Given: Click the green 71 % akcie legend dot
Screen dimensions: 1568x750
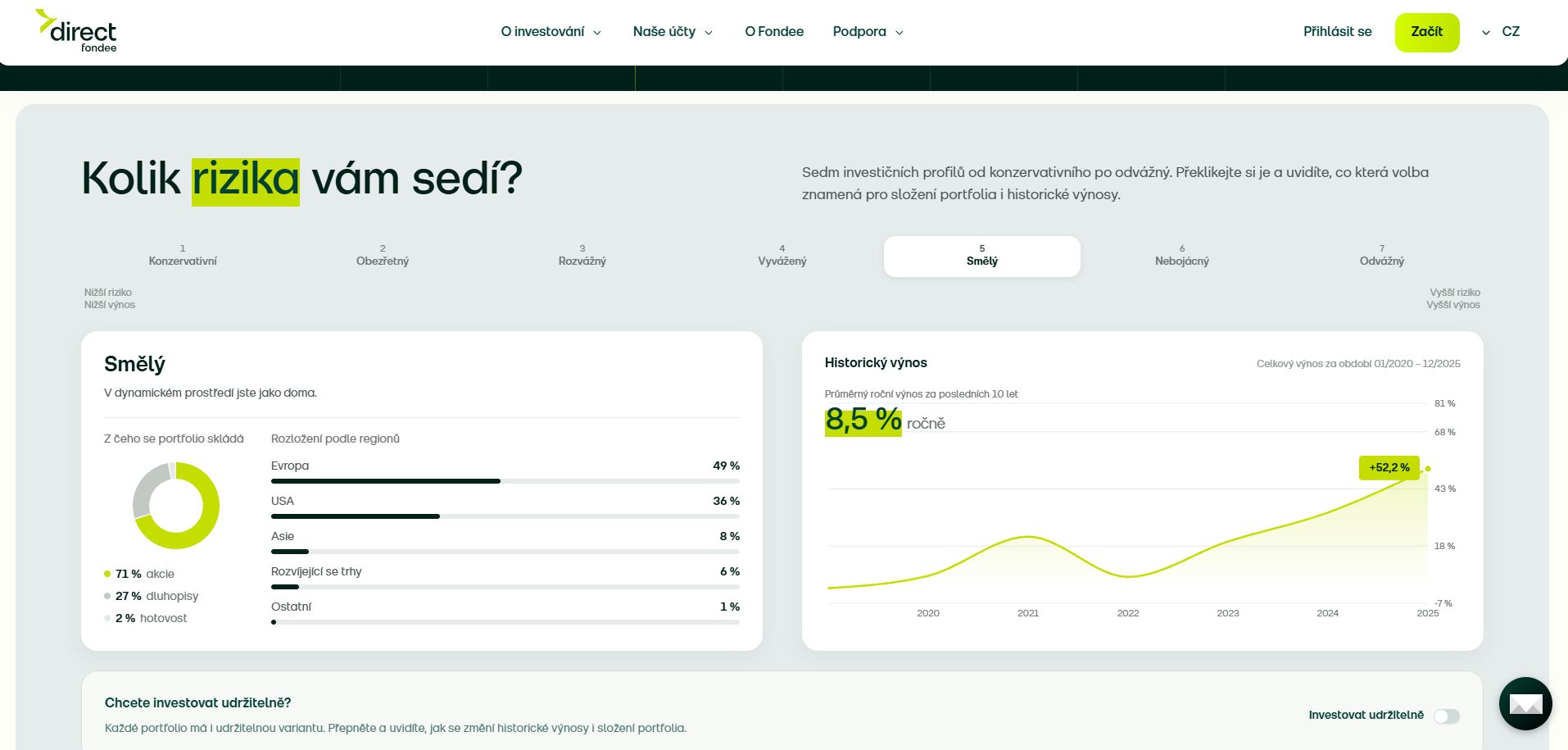Looking at the screenshot, I should tap(107, 574).
